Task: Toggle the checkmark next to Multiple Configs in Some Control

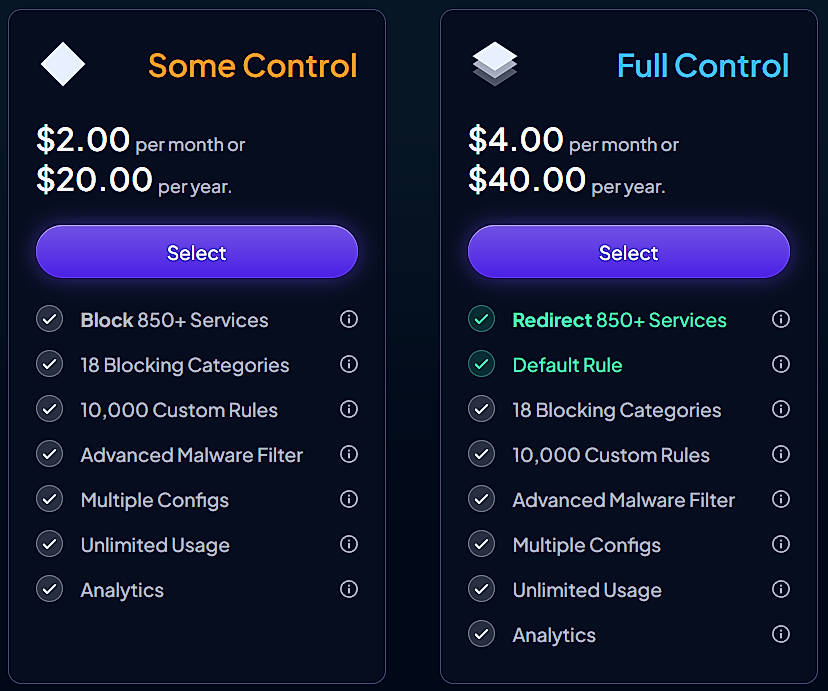Action: 49,499
